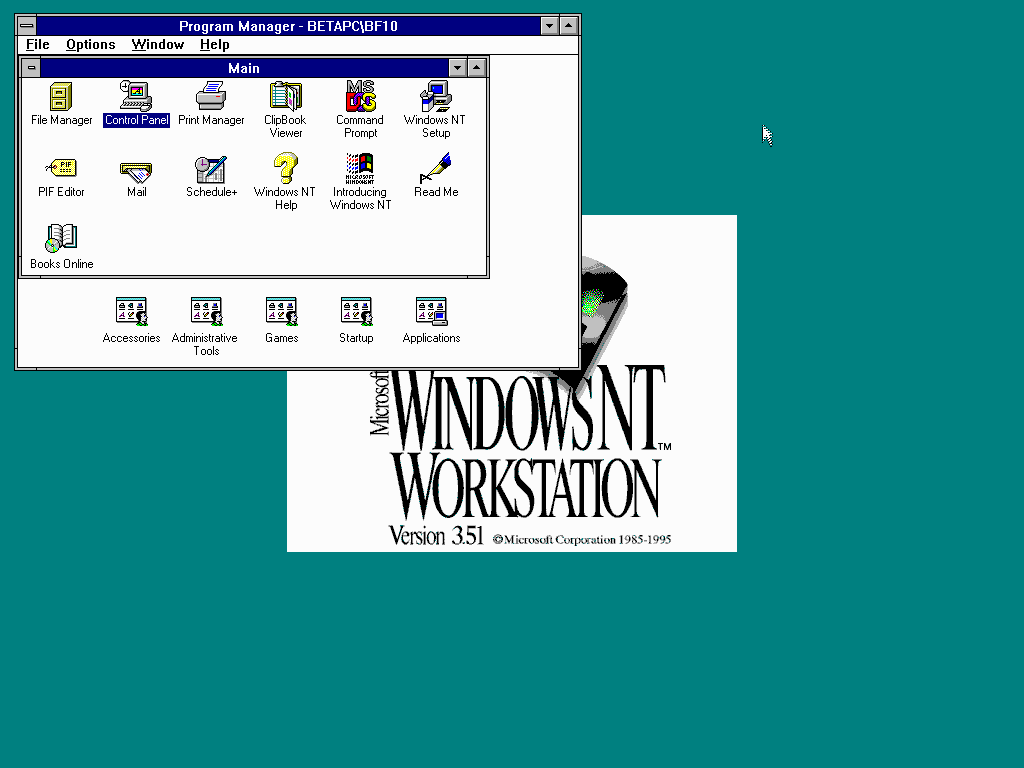1024x768 pixels.
Task: Select the File Manager icon
Action: [x=61, y=97]
